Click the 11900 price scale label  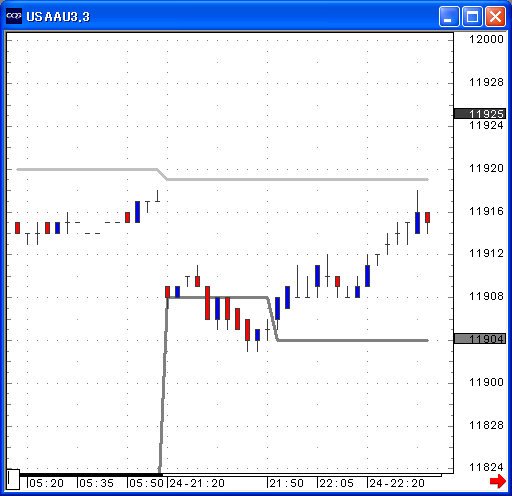(x=486, y=382)
